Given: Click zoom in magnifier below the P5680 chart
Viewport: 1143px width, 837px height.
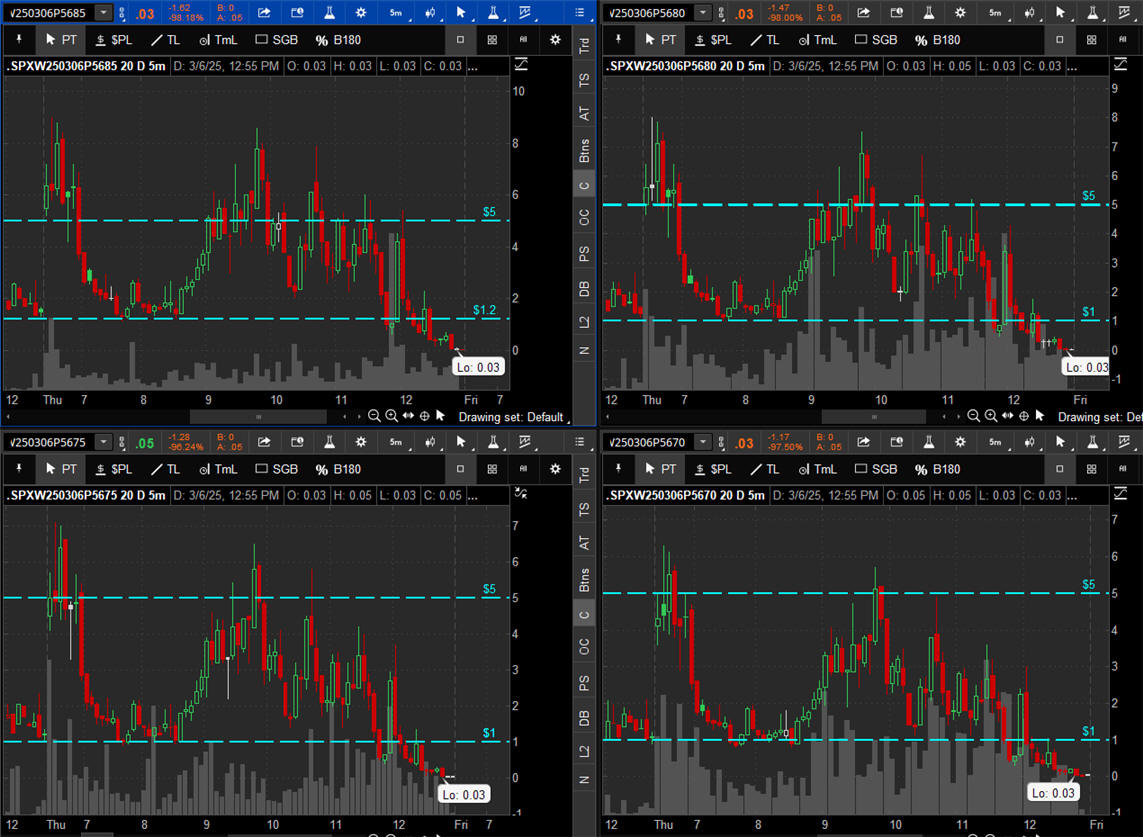Looking at the screenshot, I should (990, 416).
